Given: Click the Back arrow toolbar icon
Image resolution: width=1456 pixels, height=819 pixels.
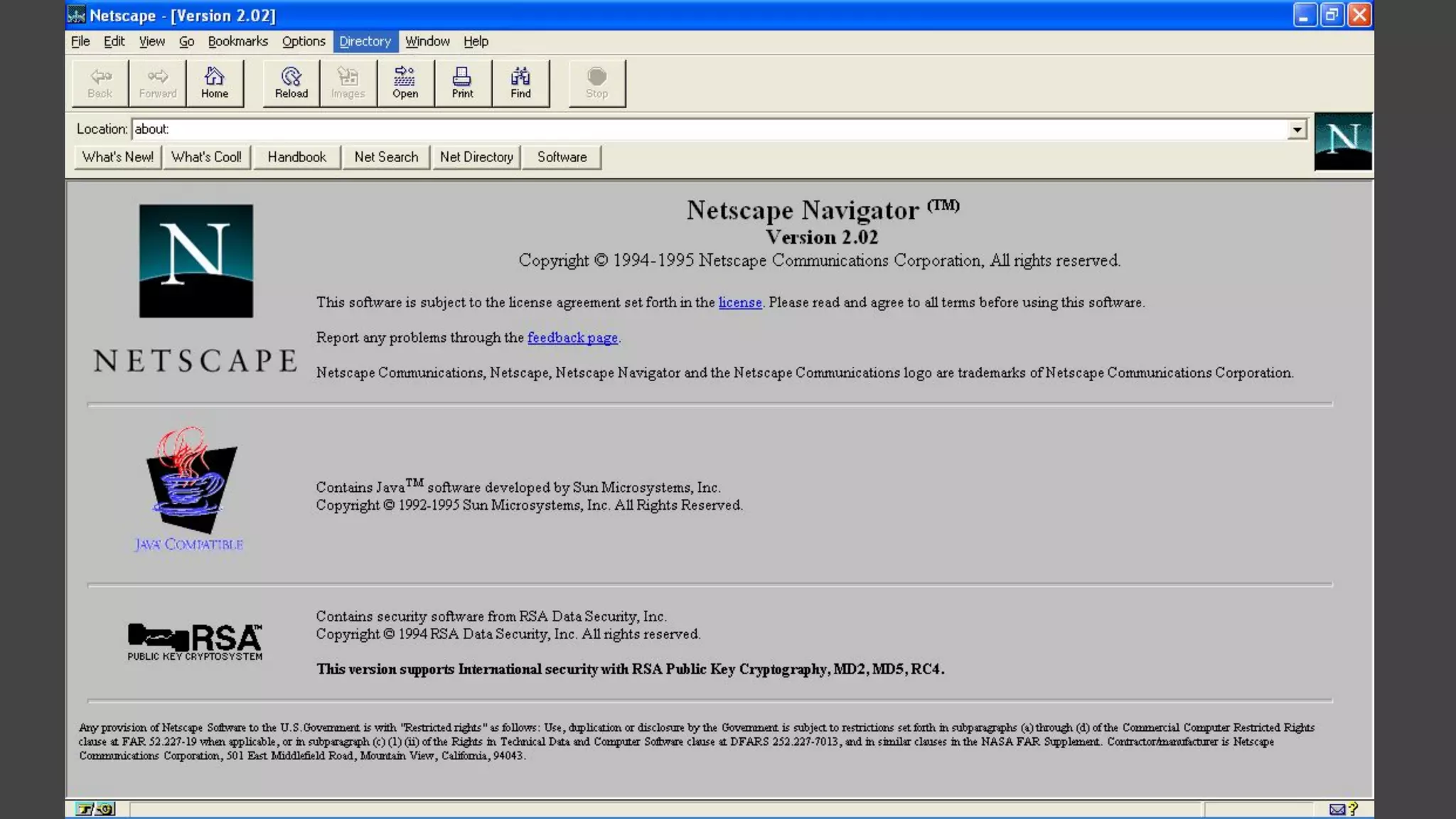Looking at the screenshot, I should [x=100, y=82].
